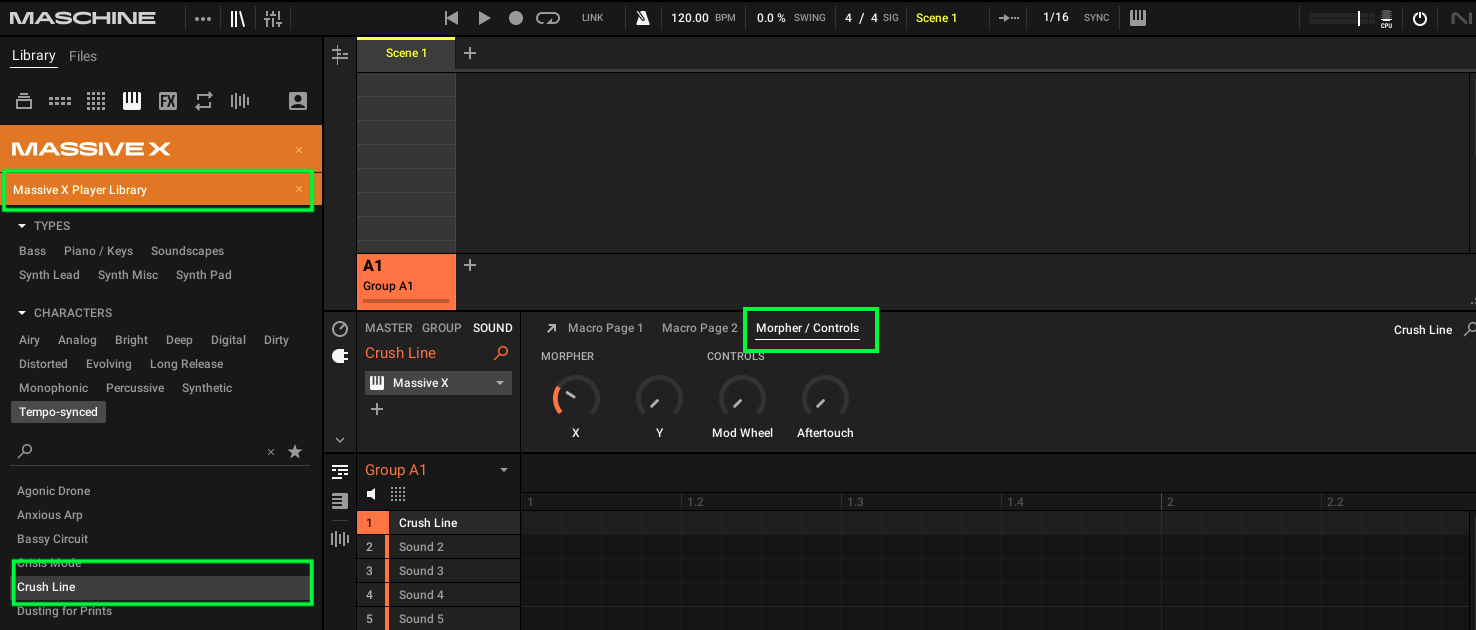
Task: Select the FX browser type icon
Action: point(168,101)
